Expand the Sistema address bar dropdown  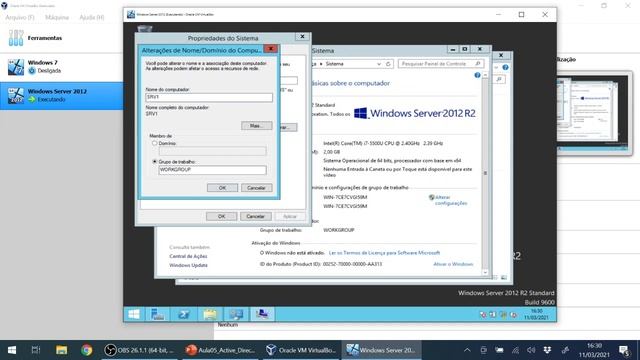[379, 64]
